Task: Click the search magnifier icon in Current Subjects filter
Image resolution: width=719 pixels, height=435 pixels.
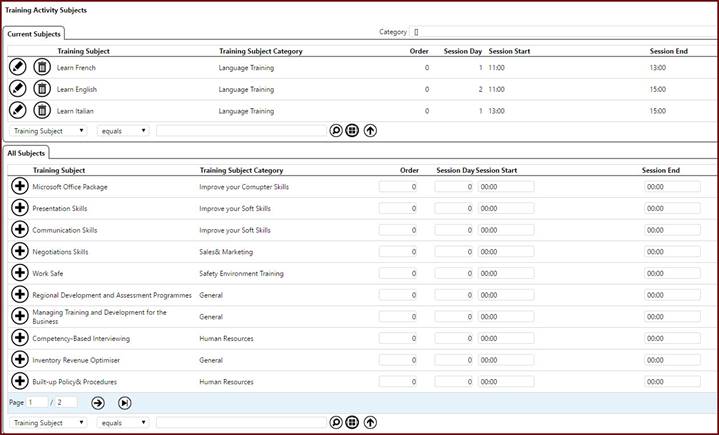Action: [x=336, y=130]
